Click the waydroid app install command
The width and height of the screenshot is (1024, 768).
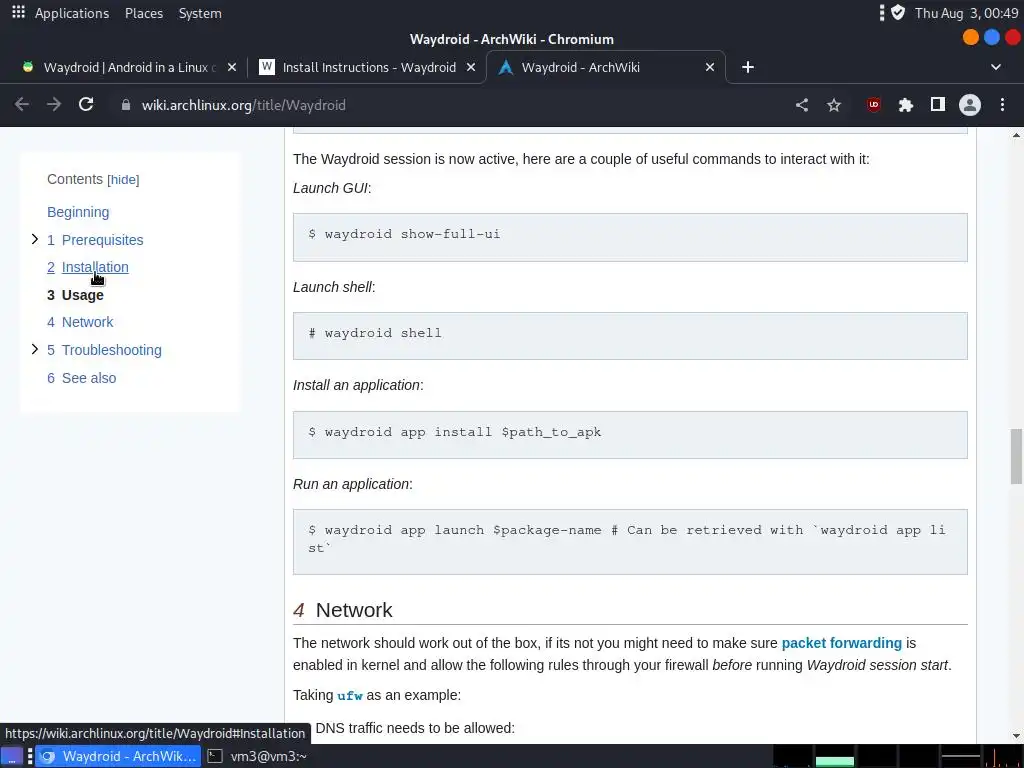click(630, 435)
